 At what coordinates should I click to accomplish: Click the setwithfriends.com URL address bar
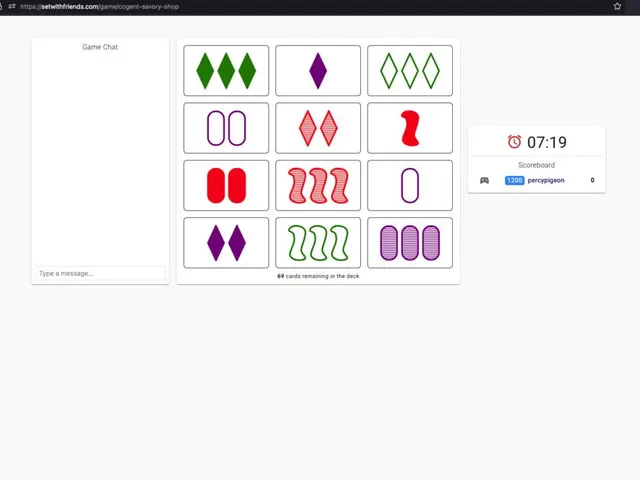click(100, 7)
